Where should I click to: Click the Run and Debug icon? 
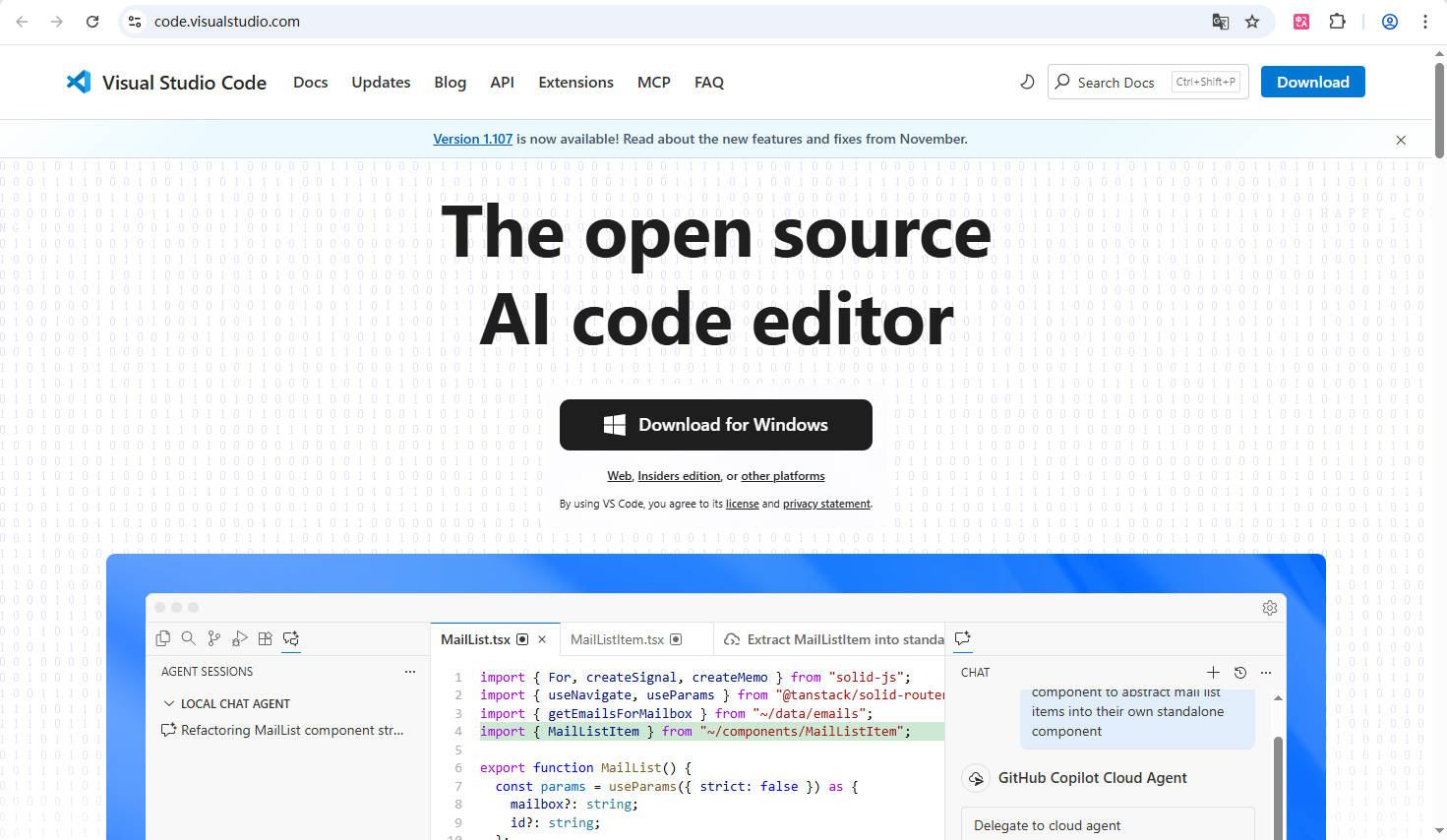click(x=239, y=638)
